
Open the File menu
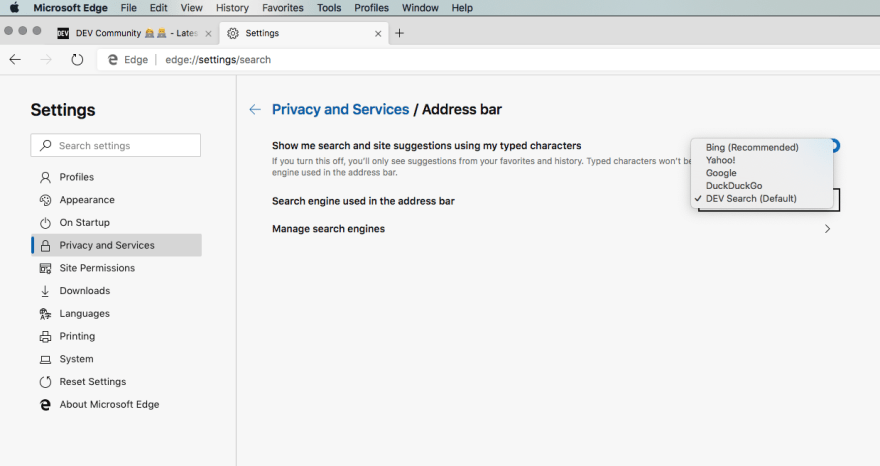click(129, 8)
